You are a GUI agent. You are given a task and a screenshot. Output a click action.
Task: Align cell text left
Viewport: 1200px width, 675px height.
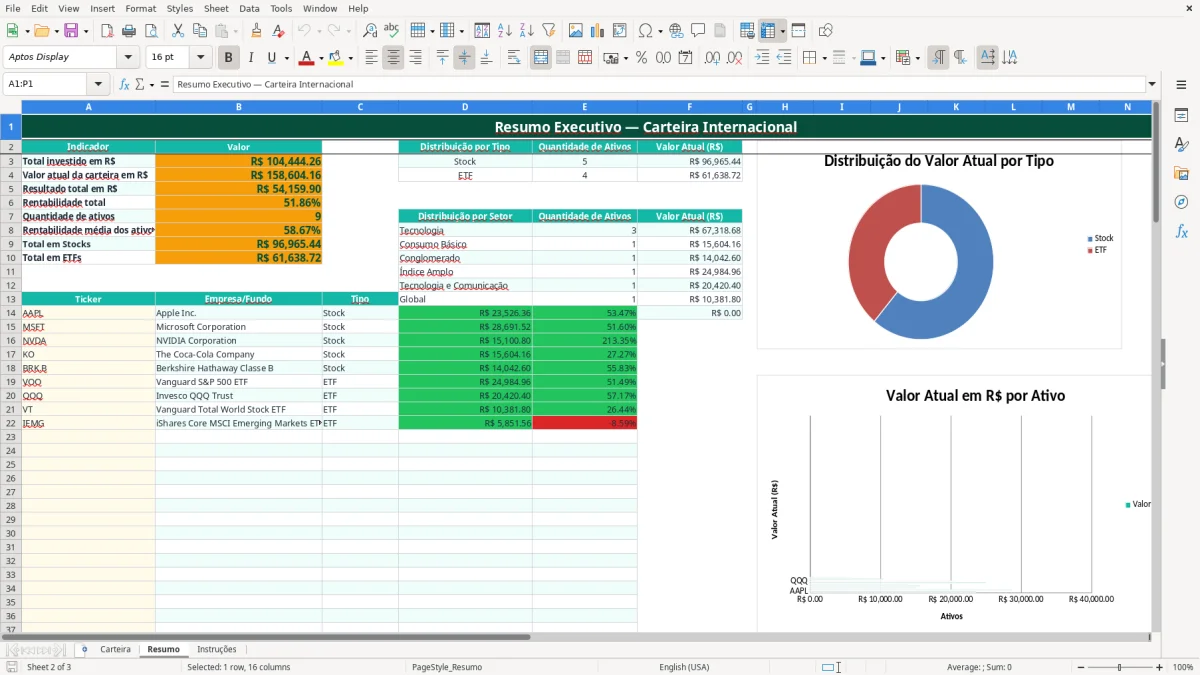coord(371,58)
